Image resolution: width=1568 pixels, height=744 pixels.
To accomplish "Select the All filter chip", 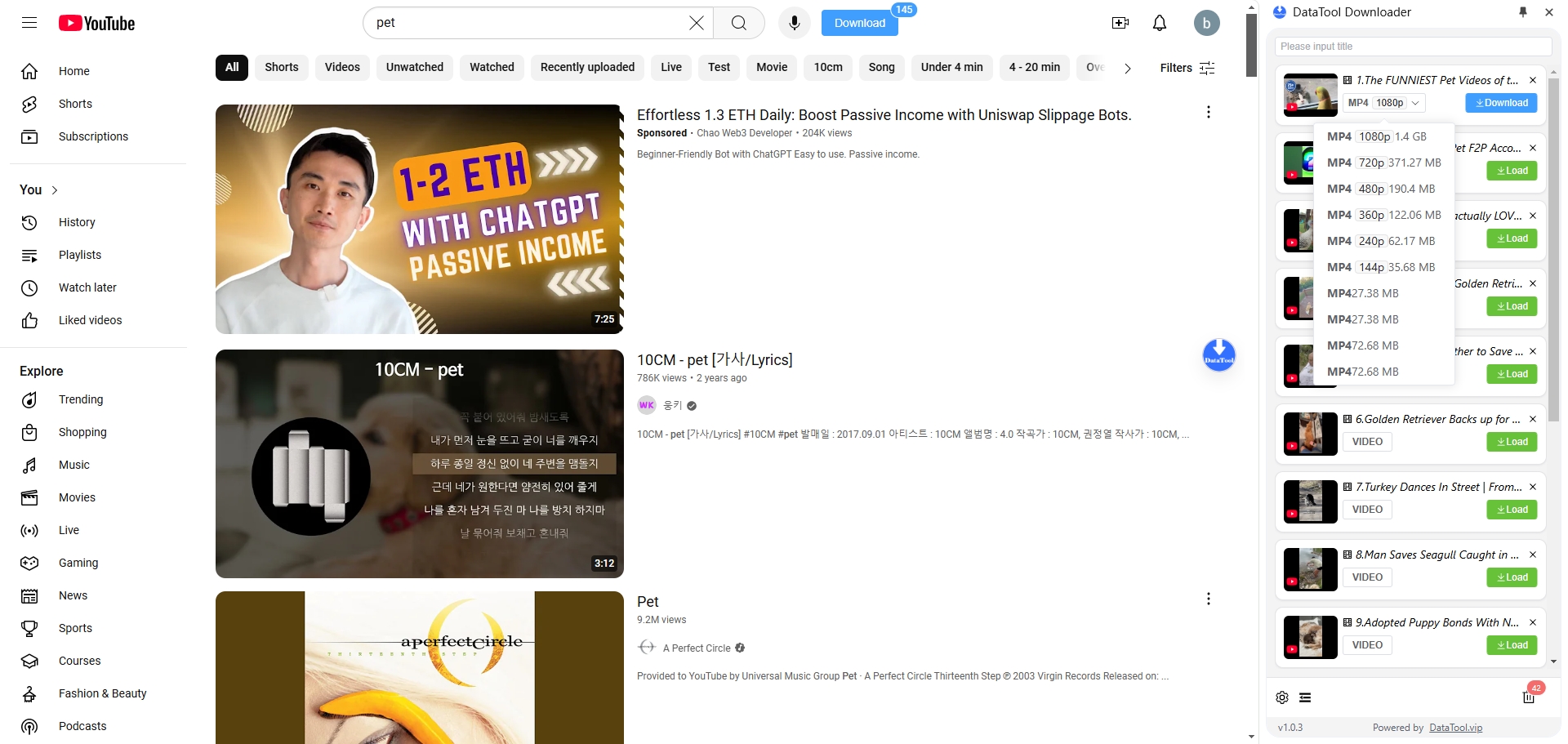I will [x=232, y=67].
